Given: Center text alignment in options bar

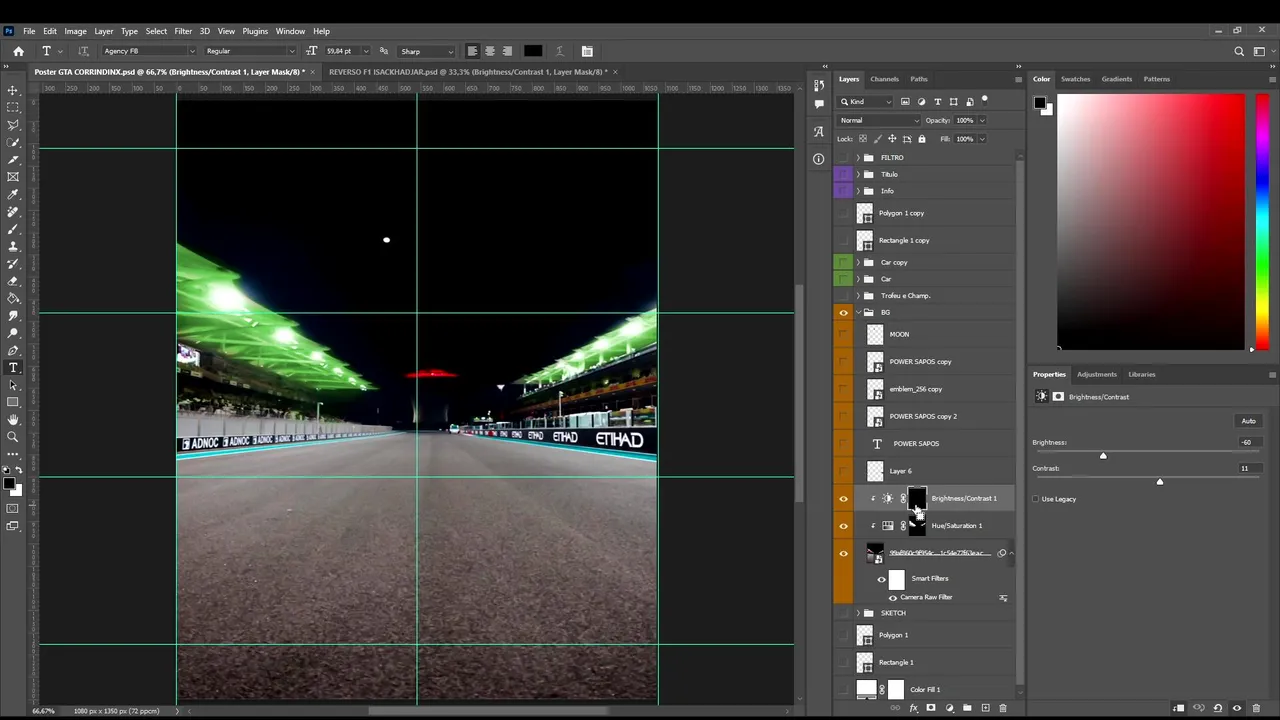Looking at the screenshot, I should coord(489,51).
